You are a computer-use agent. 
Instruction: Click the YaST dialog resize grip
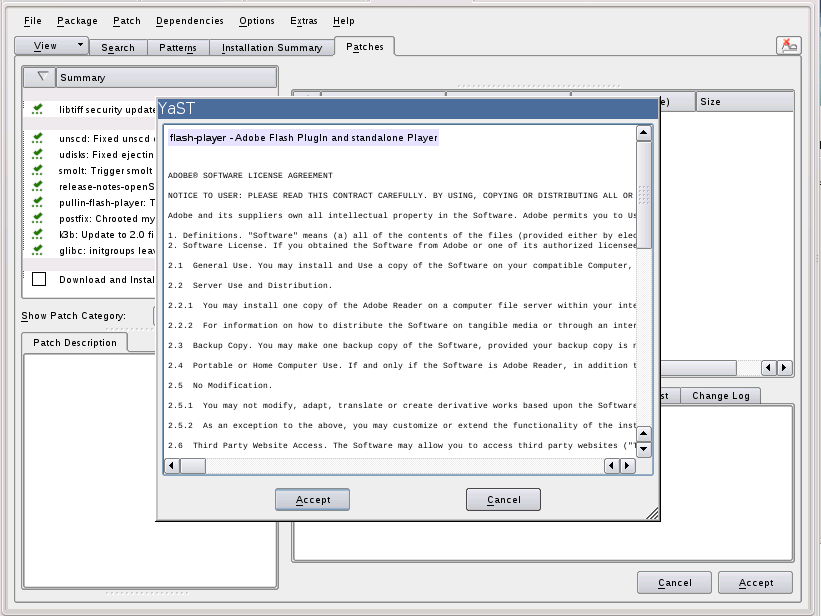click(x=652, y=513)
